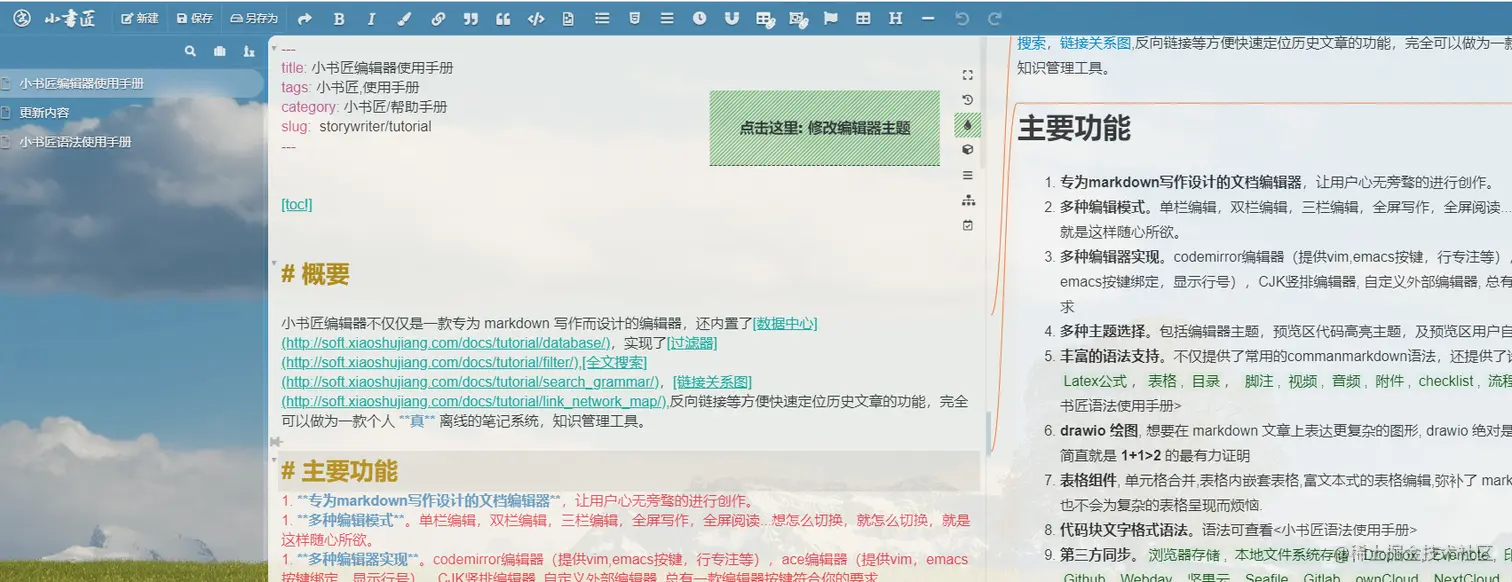
Task: Create a new document with 新建
Action: [x=140, y=19]
